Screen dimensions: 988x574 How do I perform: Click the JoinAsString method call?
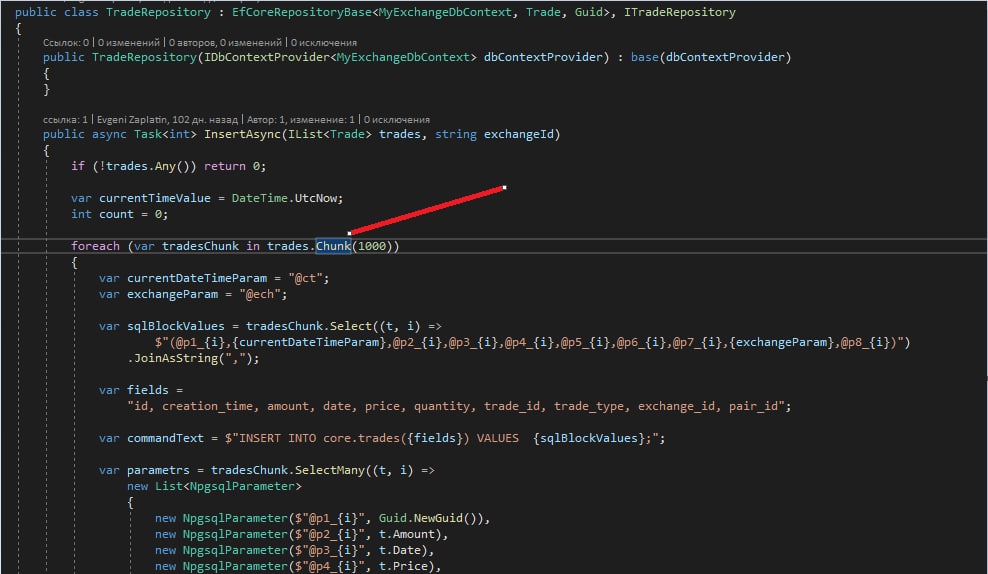[x=176, y=358]
